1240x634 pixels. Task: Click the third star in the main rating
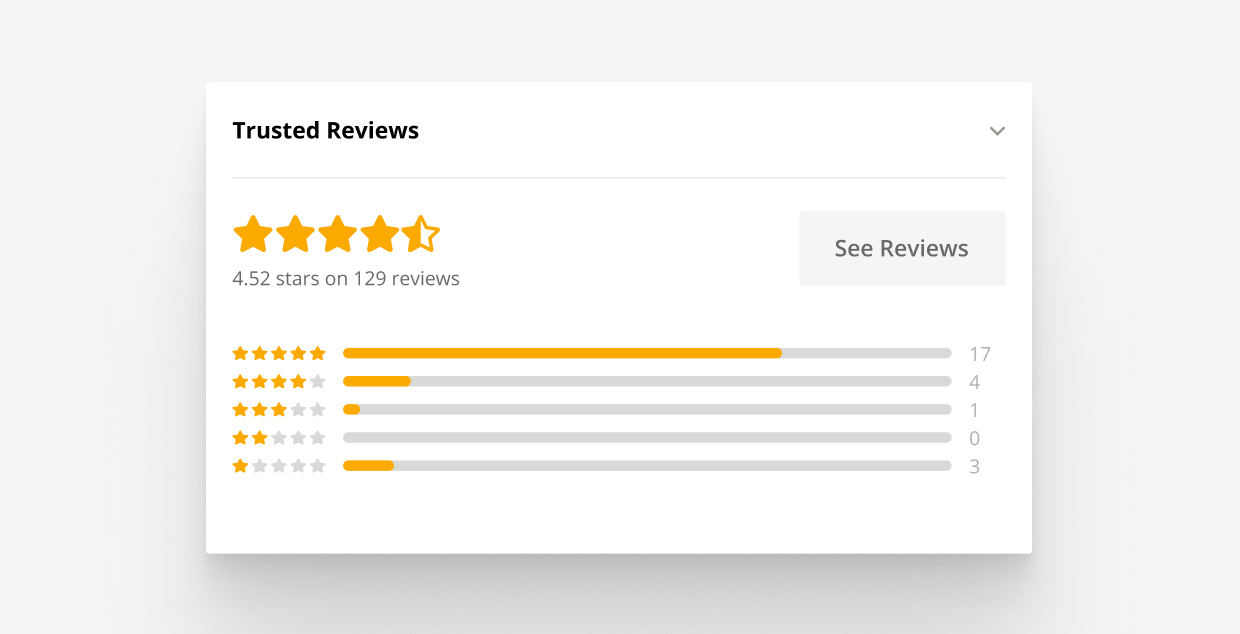tap(337, 233)
